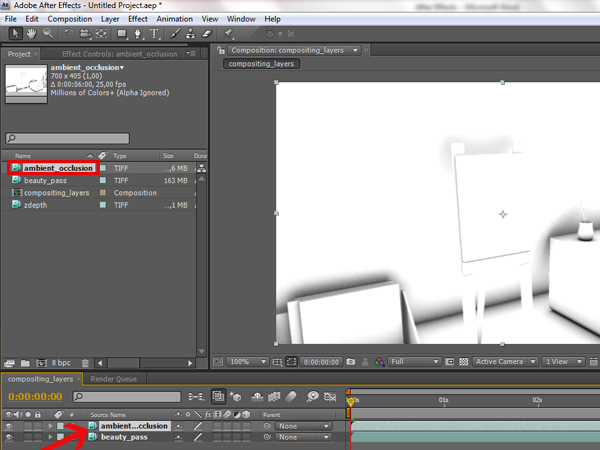Toggle the composition viewer lock icon
The width and height of the screenshot is (600, 450).
click(x=221, y=49)
